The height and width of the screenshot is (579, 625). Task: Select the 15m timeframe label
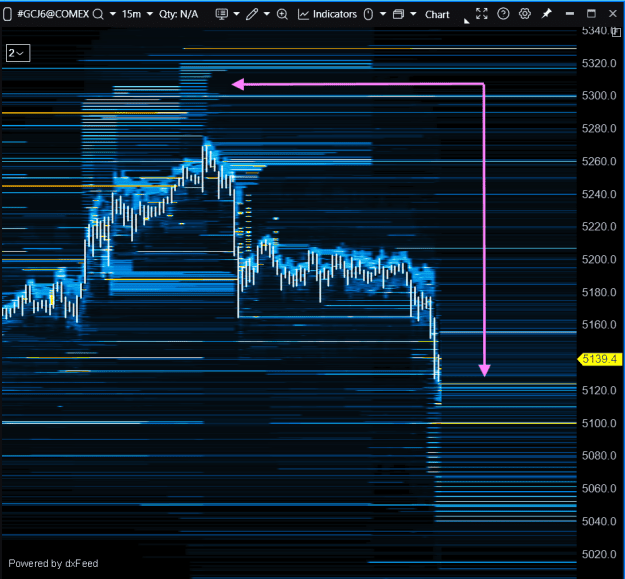point(132,14)
